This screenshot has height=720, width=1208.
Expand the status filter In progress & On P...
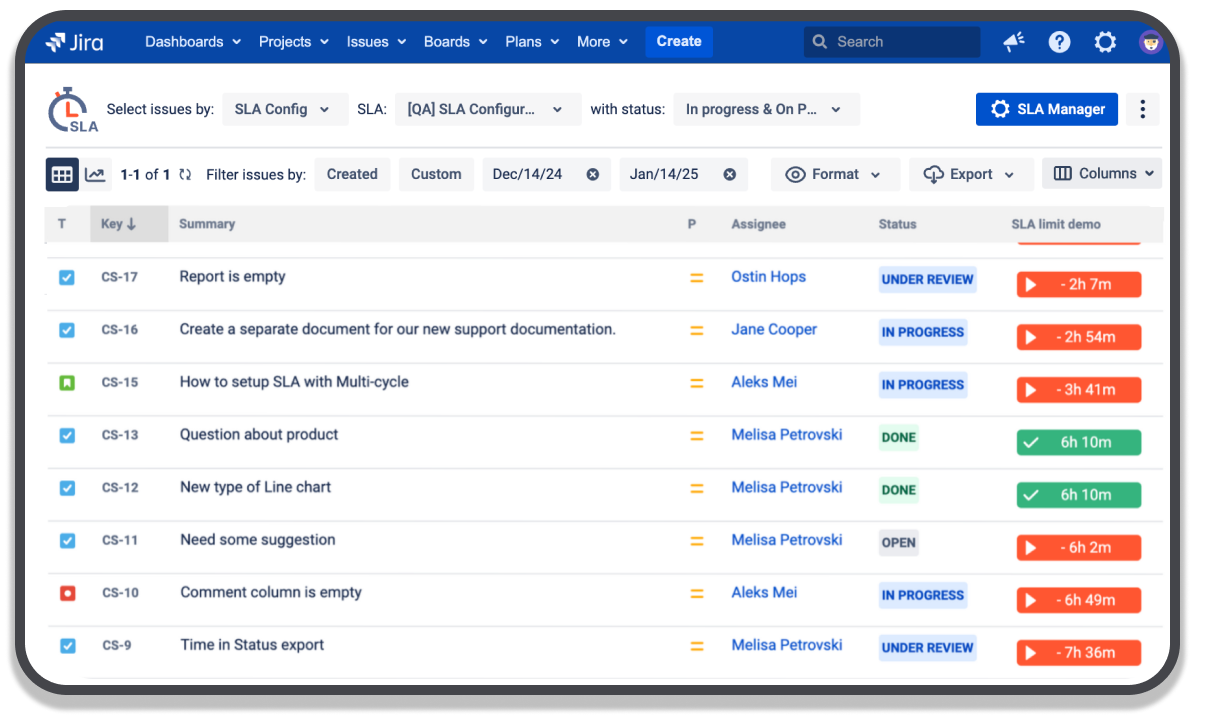pyautogui.click(x=766, y=110)
